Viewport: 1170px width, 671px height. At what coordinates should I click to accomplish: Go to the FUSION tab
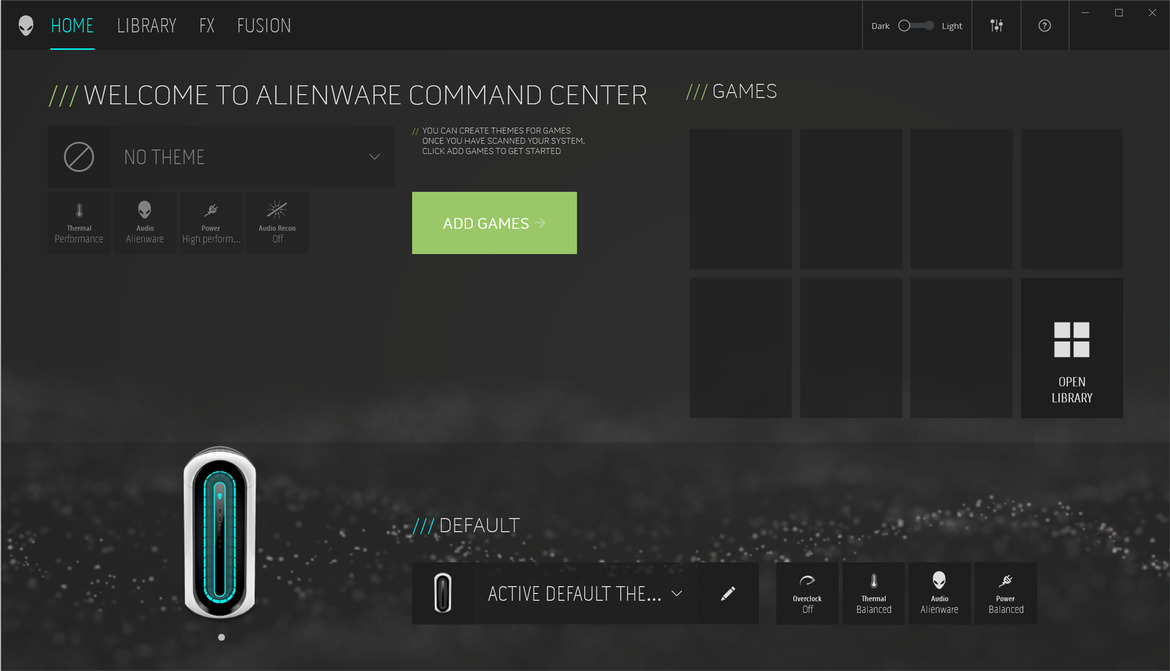[264, 25]
